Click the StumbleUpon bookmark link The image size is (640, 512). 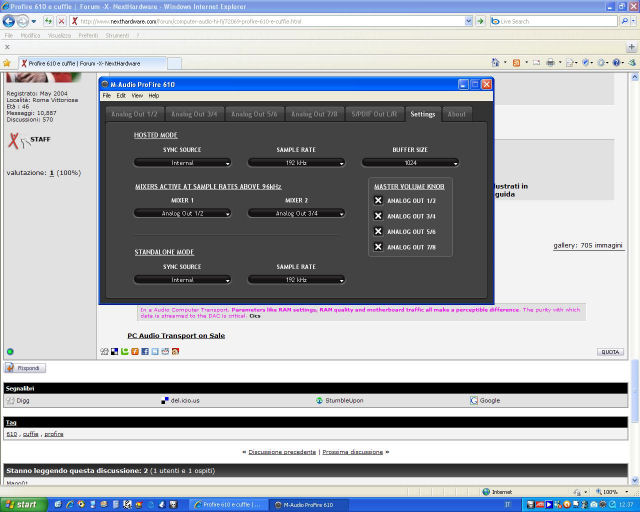tap(344, 401)
